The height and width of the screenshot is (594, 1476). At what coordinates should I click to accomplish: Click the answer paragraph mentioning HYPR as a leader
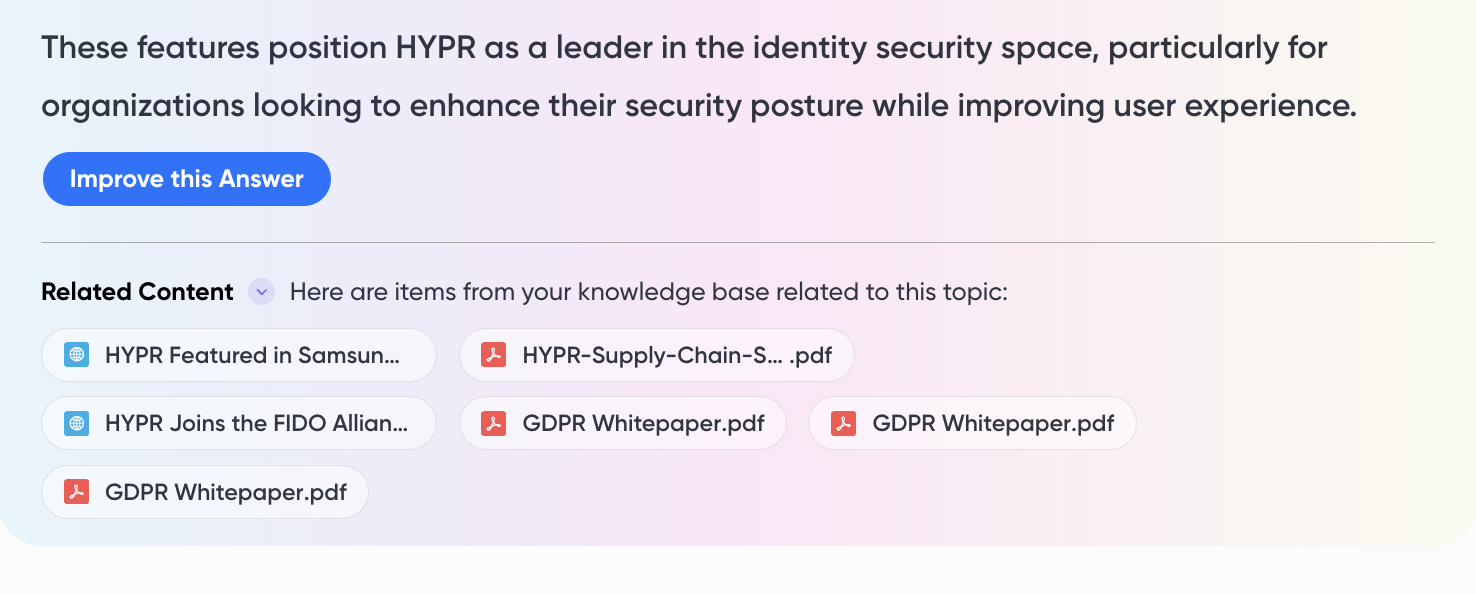699,77
